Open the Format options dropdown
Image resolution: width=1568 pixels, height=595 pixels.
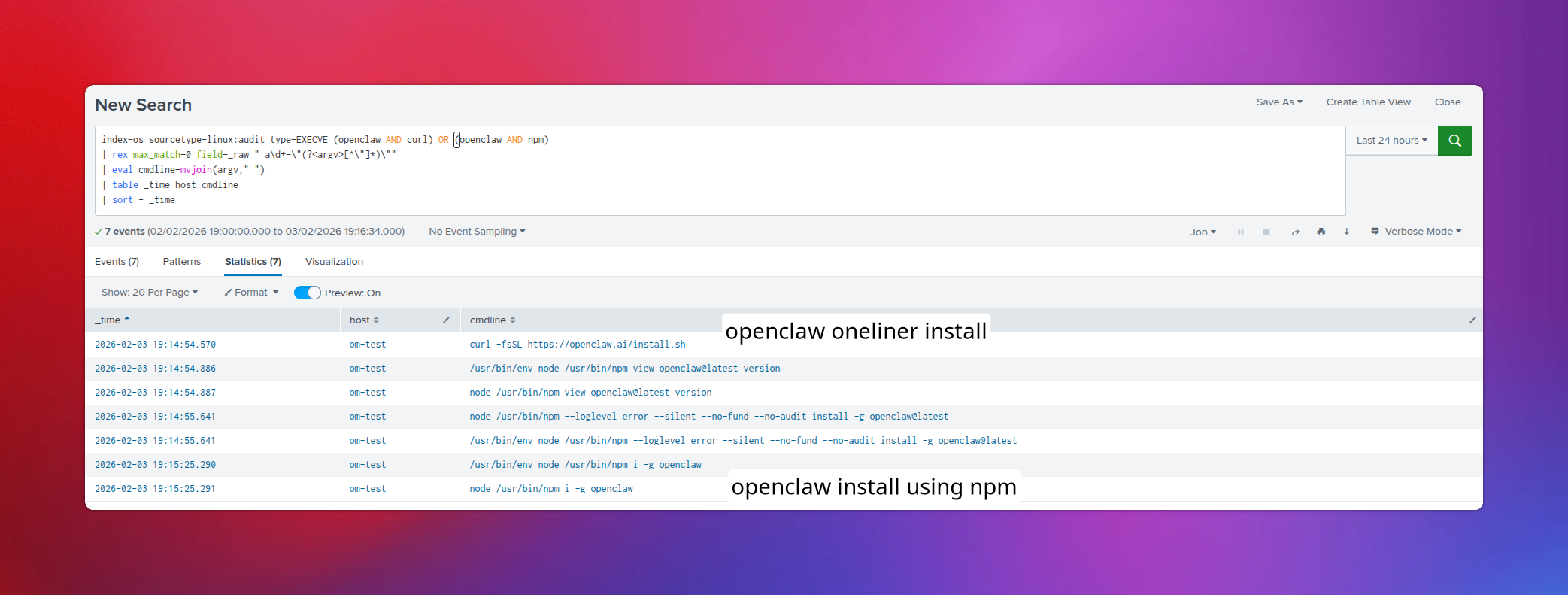(x=252, y=293)
